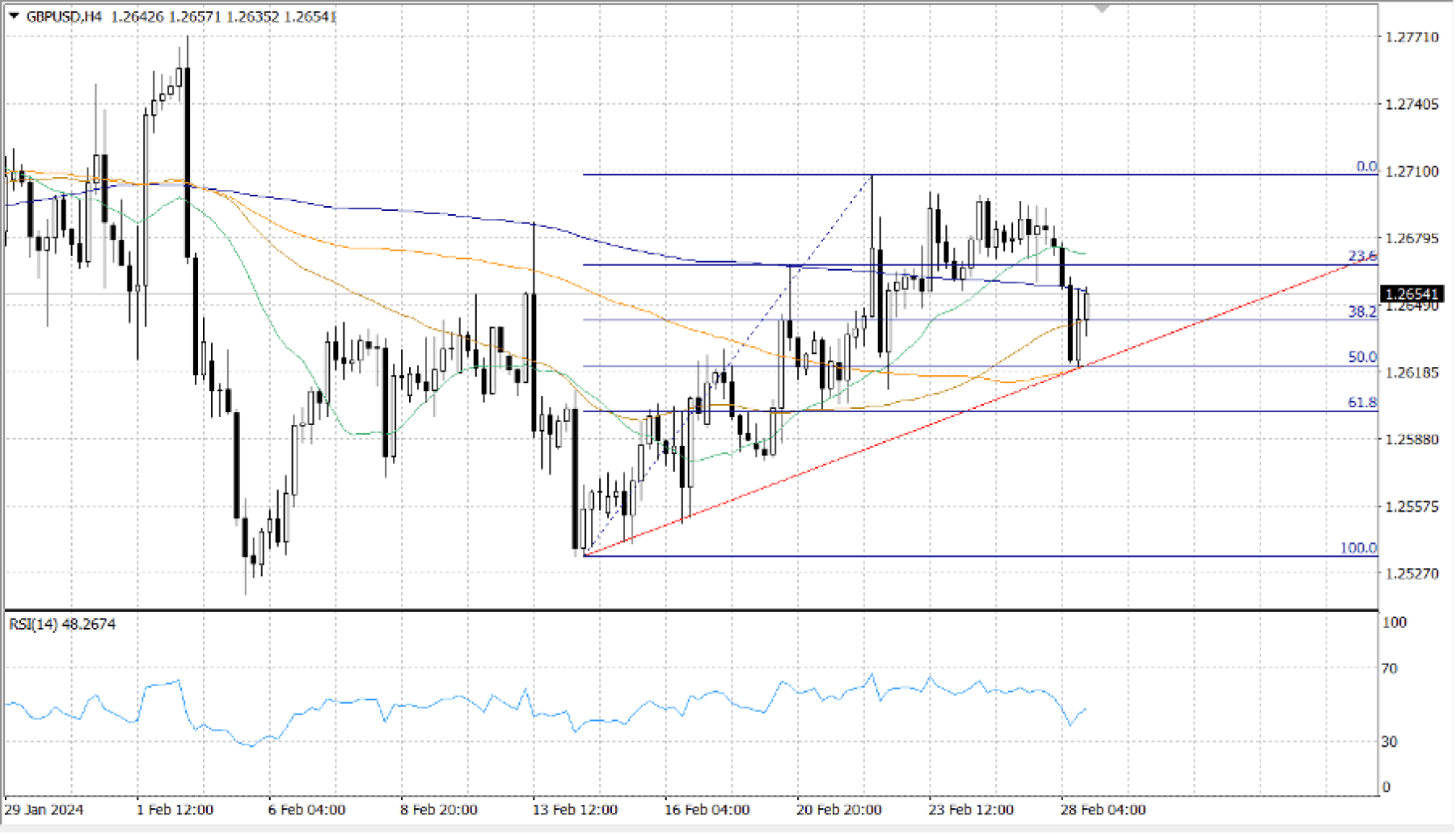Click the 1.25880 price scale label
Screen dimensions: 1456x834
click(1412, 440)
